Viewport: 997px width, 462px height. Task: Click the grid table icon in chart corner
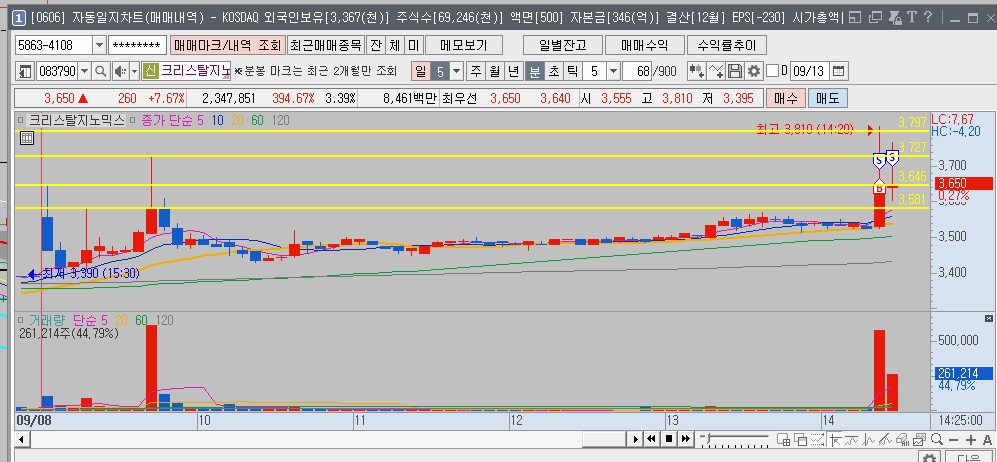point(27,137)
